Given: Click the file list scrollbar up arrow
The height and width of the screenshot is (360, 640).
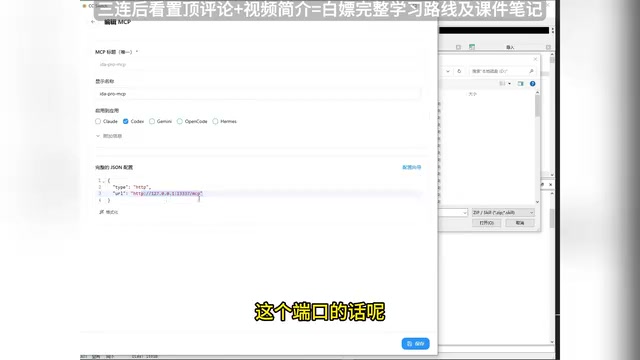Looking at the screenshot, I should coord(537,93).
